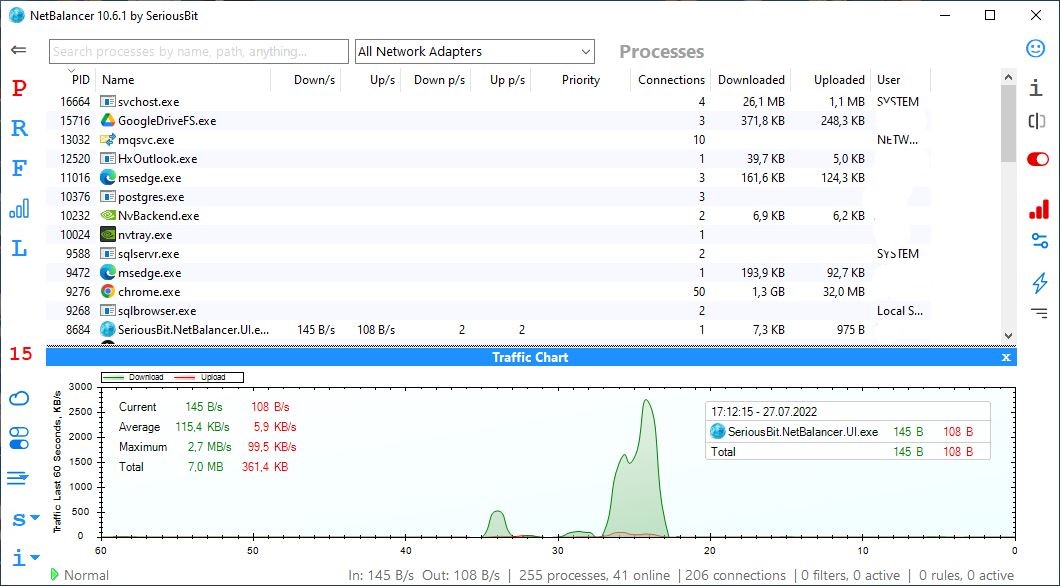Sort by the Downloaded column header
Image resolution: width=1060 pixels, height=586 pixels.
click(x=751, y=80)
